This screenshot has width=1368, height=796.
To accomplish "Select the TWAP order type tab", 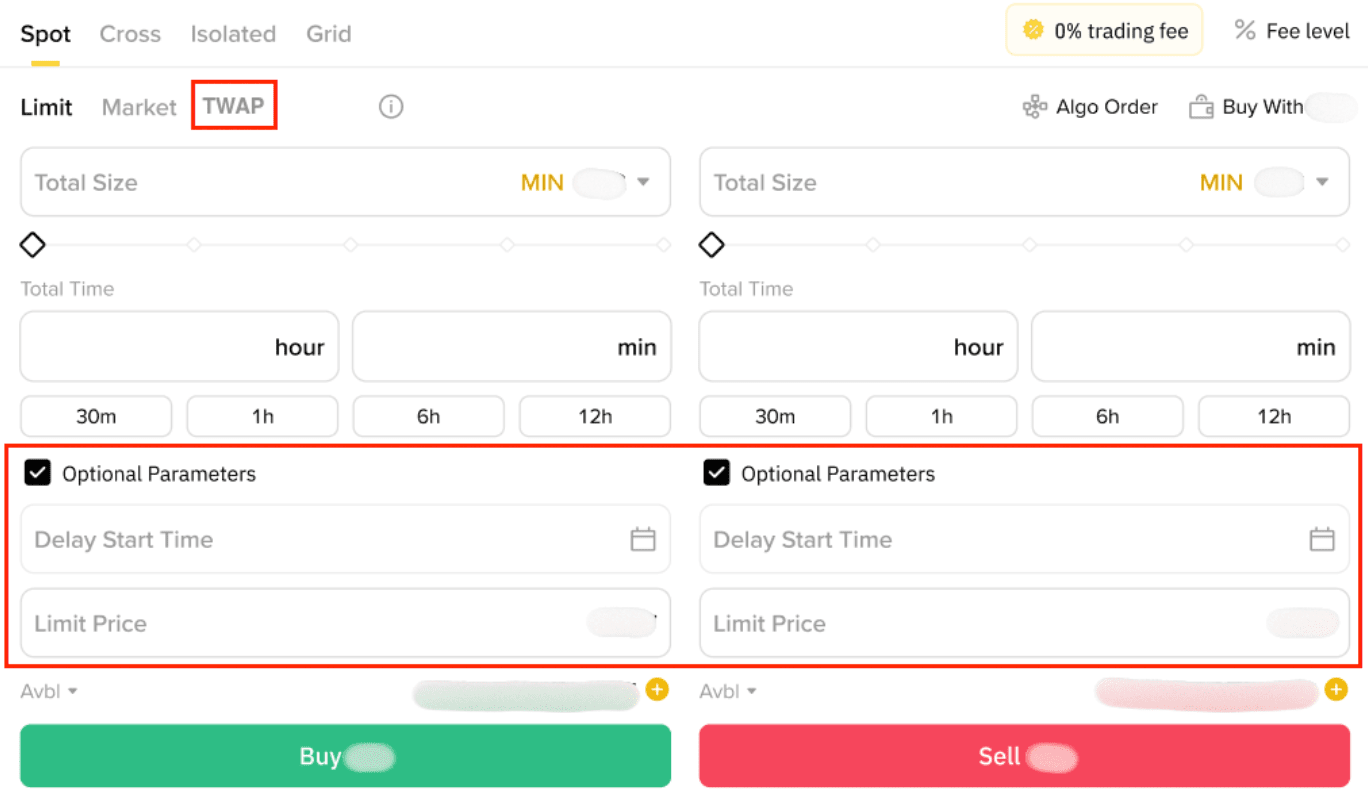I will pyautogui.click(x=233, y=106).
